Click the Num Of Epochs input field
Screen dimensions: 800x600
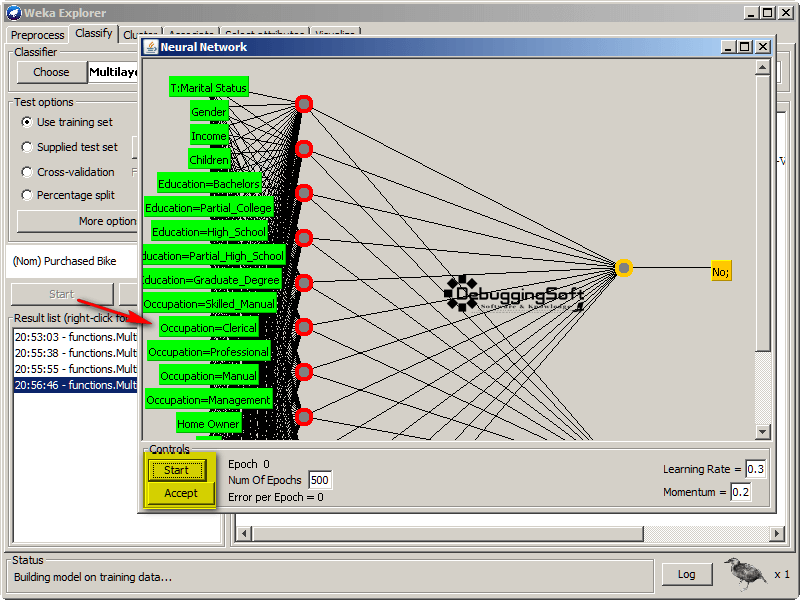(x=319, y=481)
